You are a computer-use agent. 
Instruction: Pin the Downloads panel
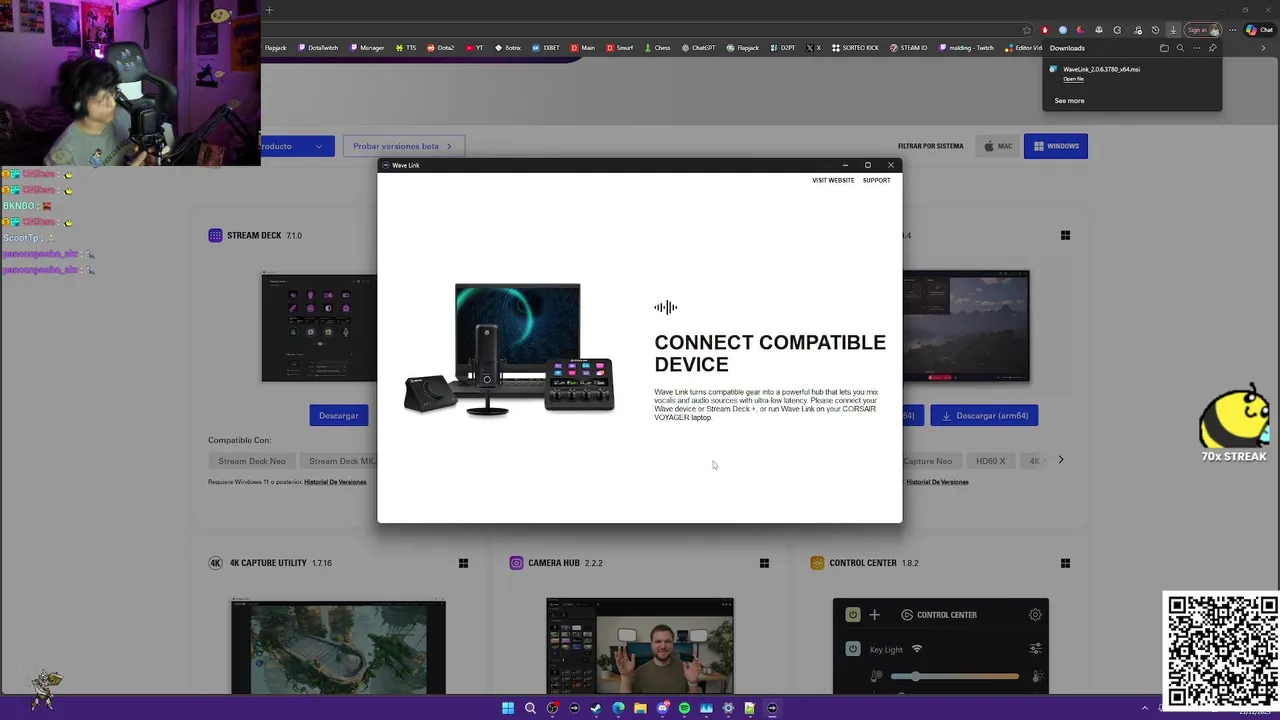[x=1212, y=48]
